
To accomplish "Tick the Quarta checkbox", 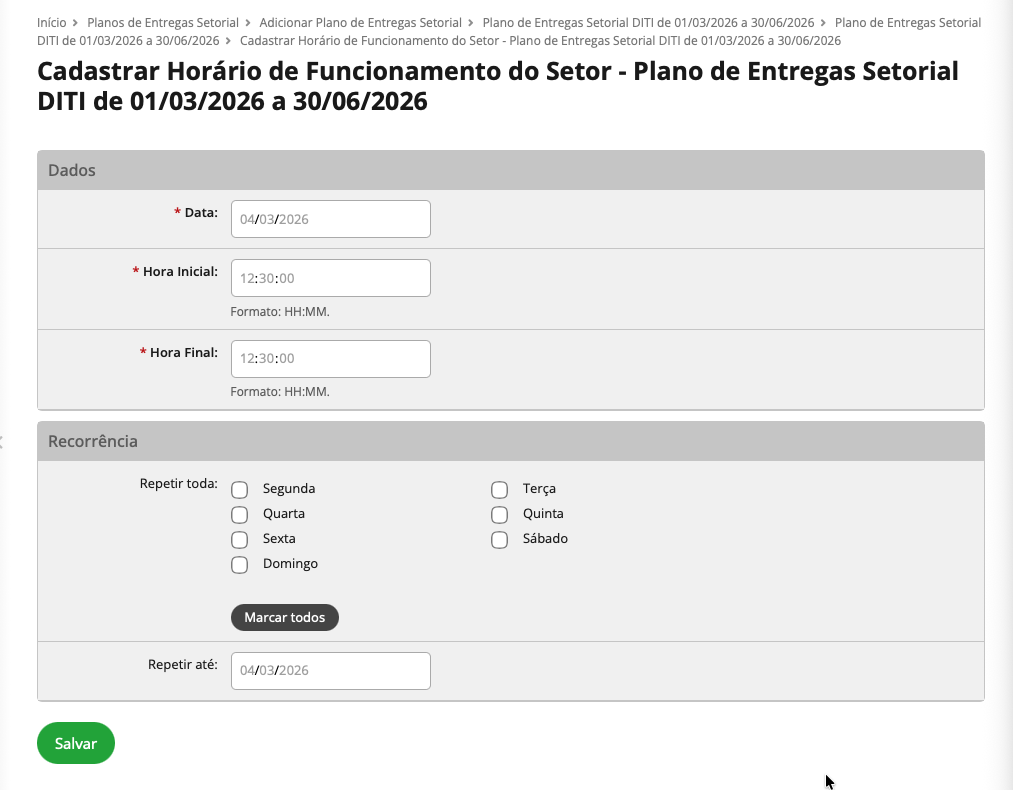I will [x=240, y=515].
